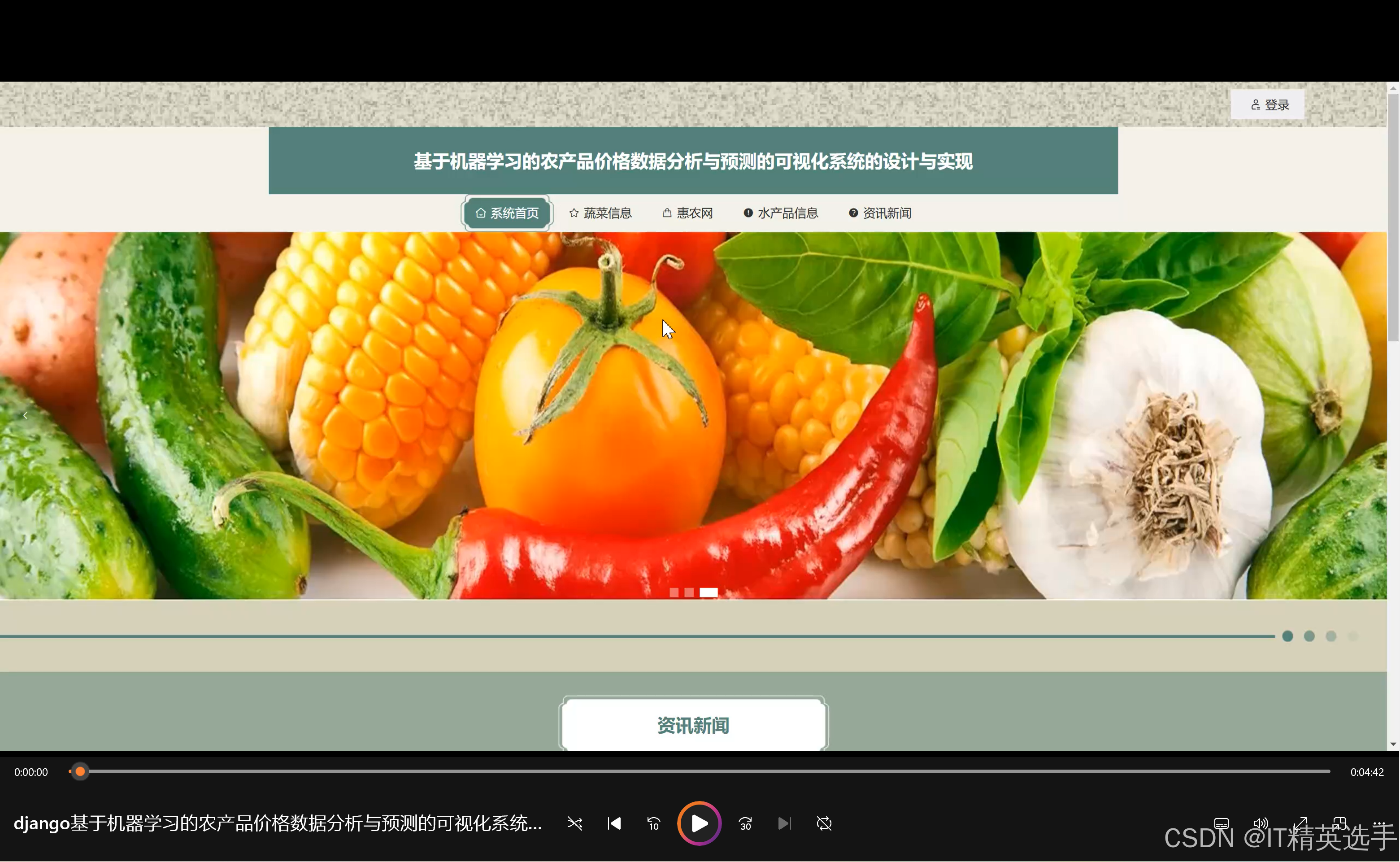Play the video
Image resolution: width=1400 pixels, height=862 pixels.
[x=700, y=823]
